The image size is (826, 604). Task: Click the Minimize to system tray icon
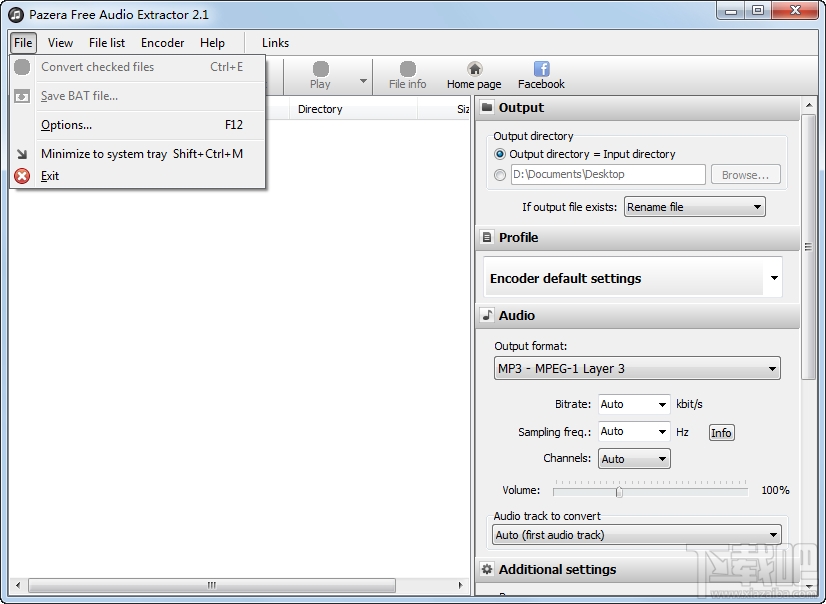coord(22,154)
